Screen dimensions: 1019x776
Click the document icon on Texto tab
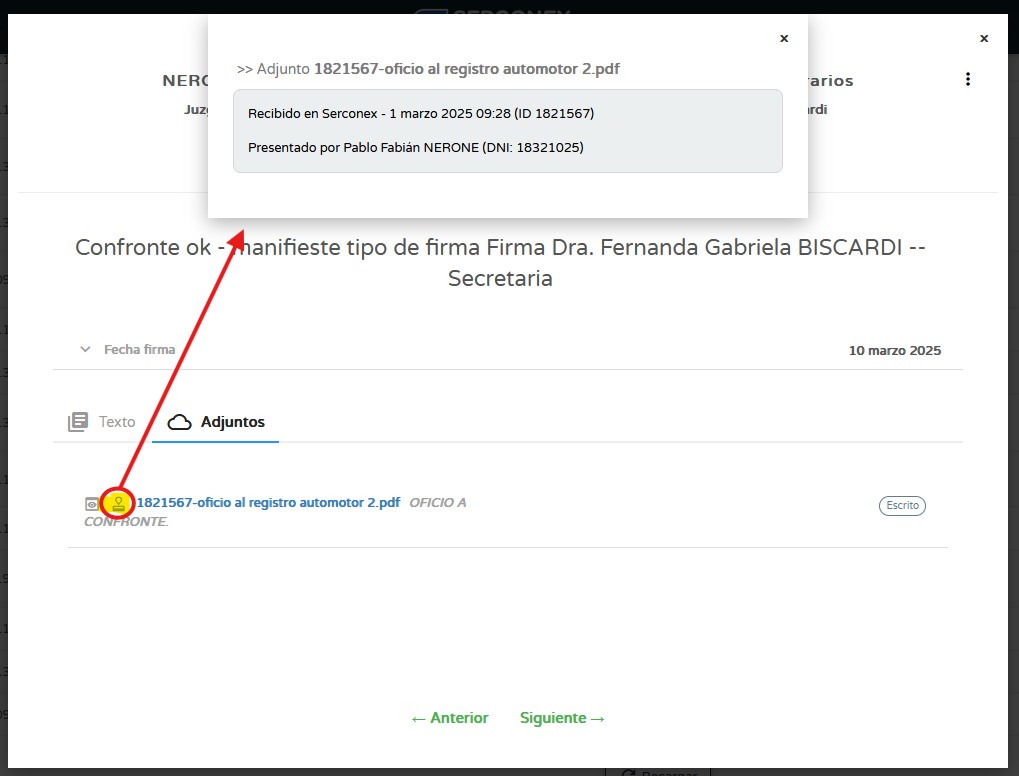point(78,422)
